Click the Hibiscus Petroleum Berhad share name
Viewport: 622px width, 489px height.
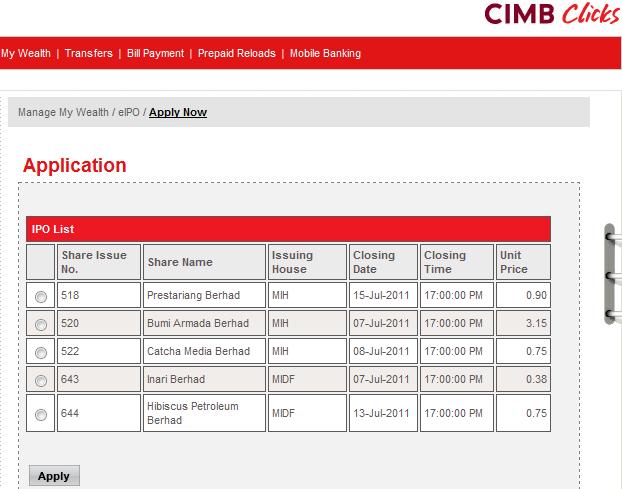tap(193, 413)
